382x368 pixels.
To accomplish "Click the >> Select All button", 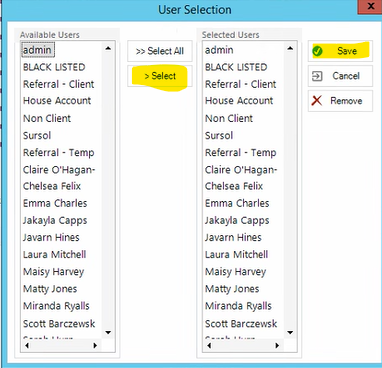I will (160, 51).
